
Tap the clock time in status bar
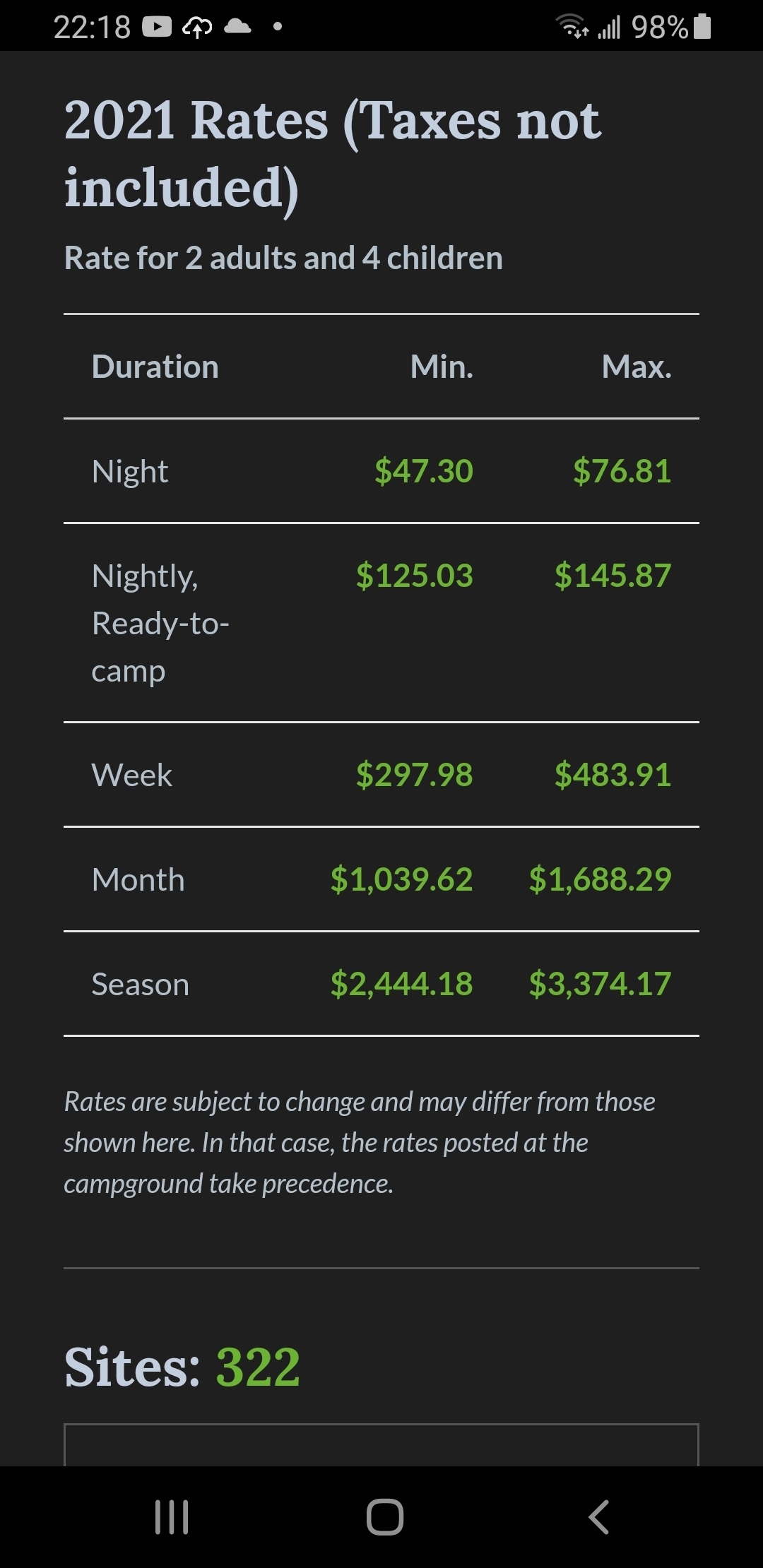point(92,27)
